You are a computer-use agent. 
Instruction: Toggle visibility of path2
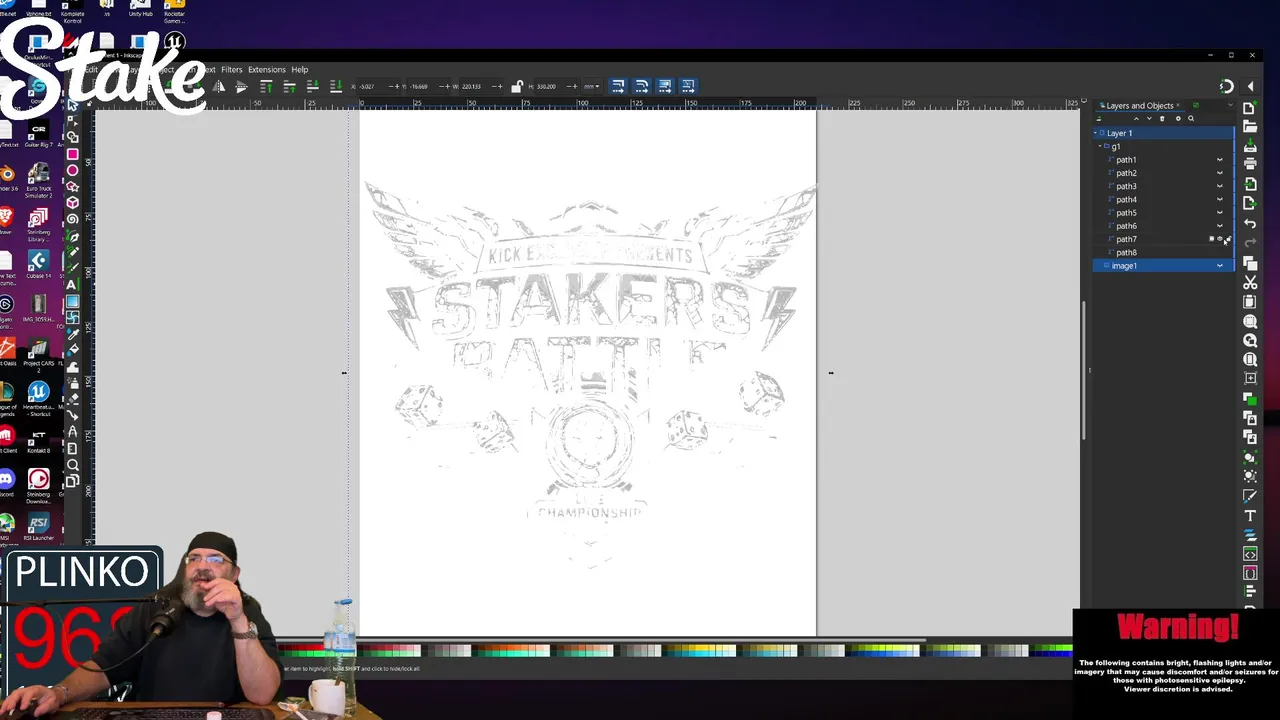[x=1220, y=173]
